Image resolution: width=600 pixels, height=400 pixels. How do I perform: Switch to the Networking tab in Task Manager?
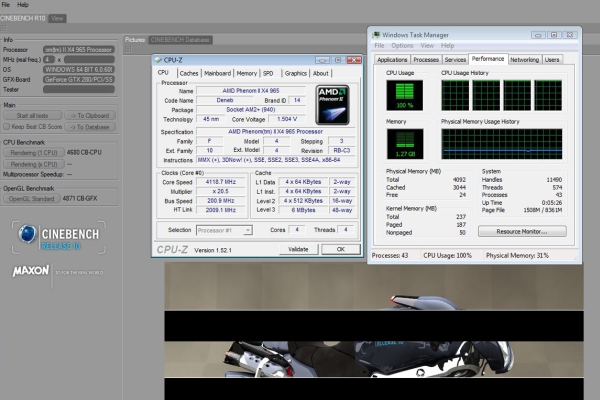click(x=524, y=60)
